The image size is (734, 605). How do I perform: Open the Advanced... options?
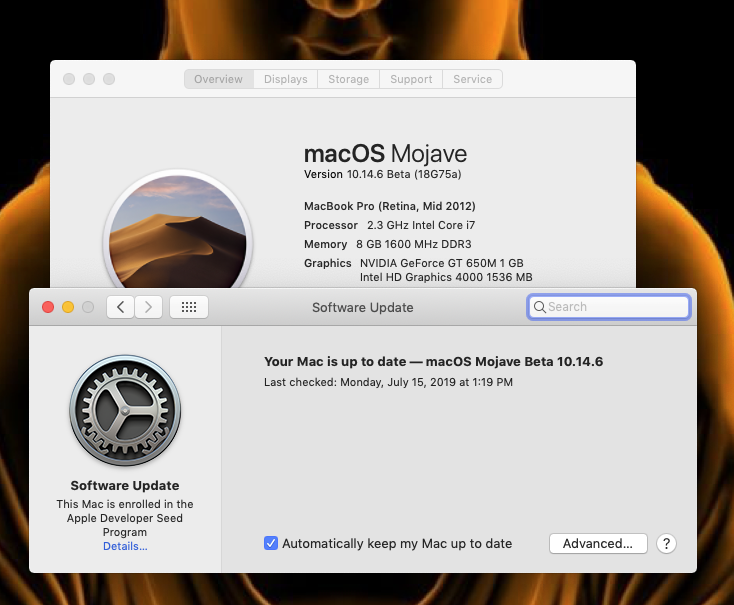coord(598,544)
